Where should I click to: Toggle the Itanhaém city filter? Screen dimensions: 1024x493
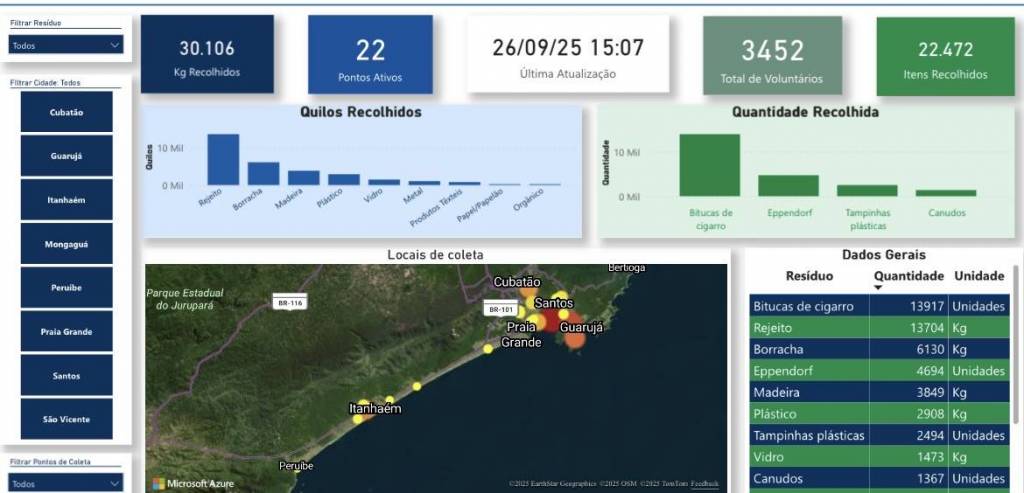(67, 200)
